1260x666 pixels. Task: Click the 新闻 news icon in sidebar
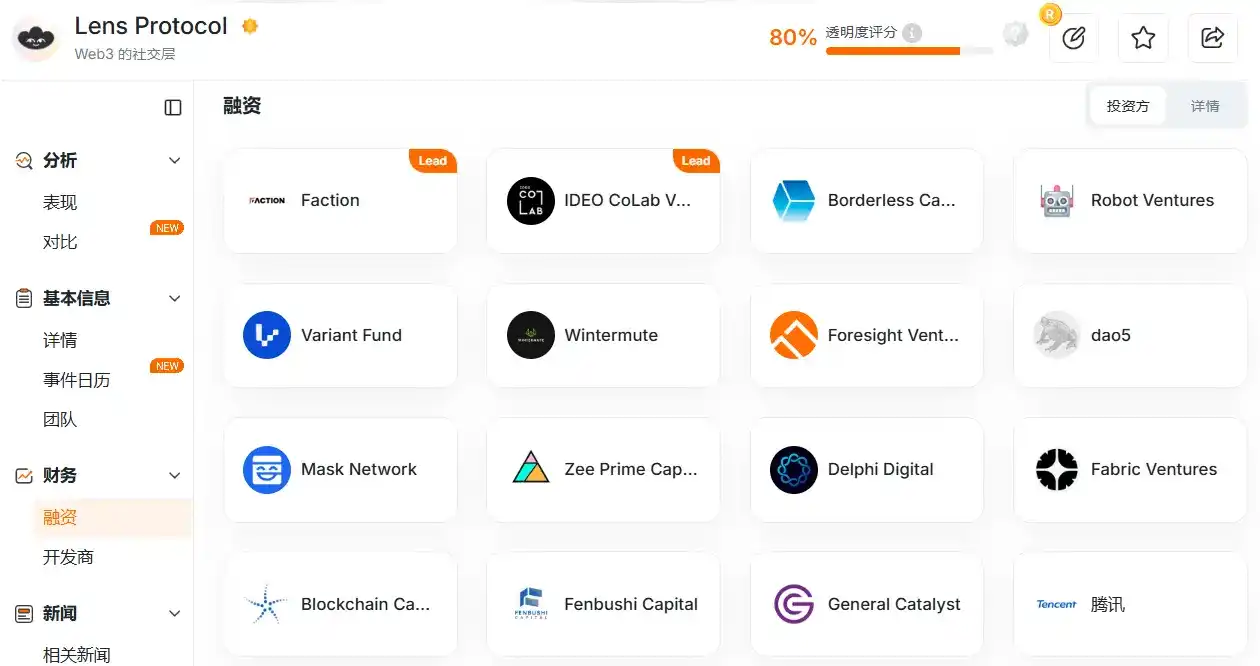coord(23,613)
